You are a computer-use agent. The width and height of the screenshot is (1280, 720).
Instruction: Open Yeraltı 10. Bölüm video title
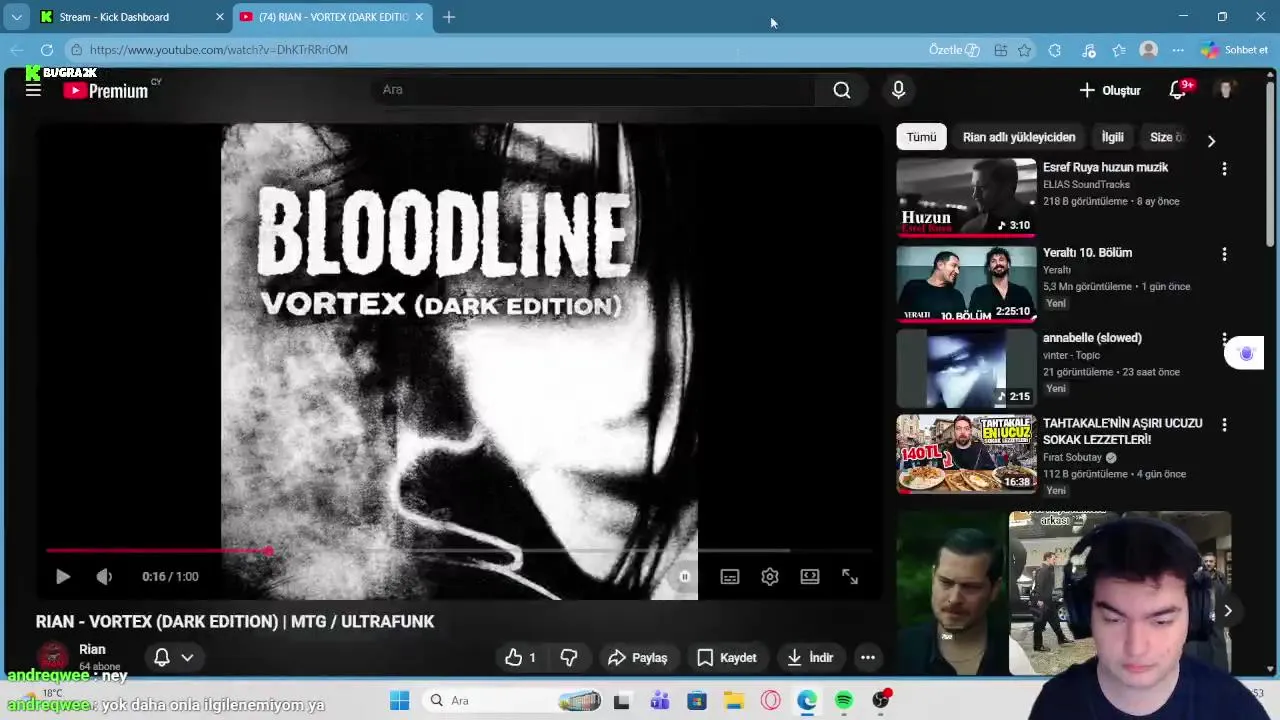point(1087,252)
